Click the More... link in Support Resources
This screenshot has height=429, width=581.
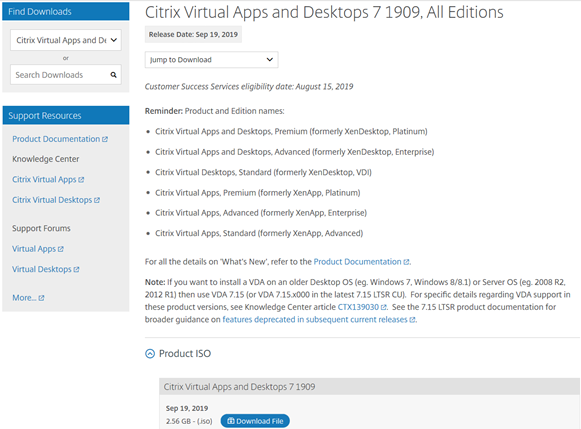pos(28,298)
